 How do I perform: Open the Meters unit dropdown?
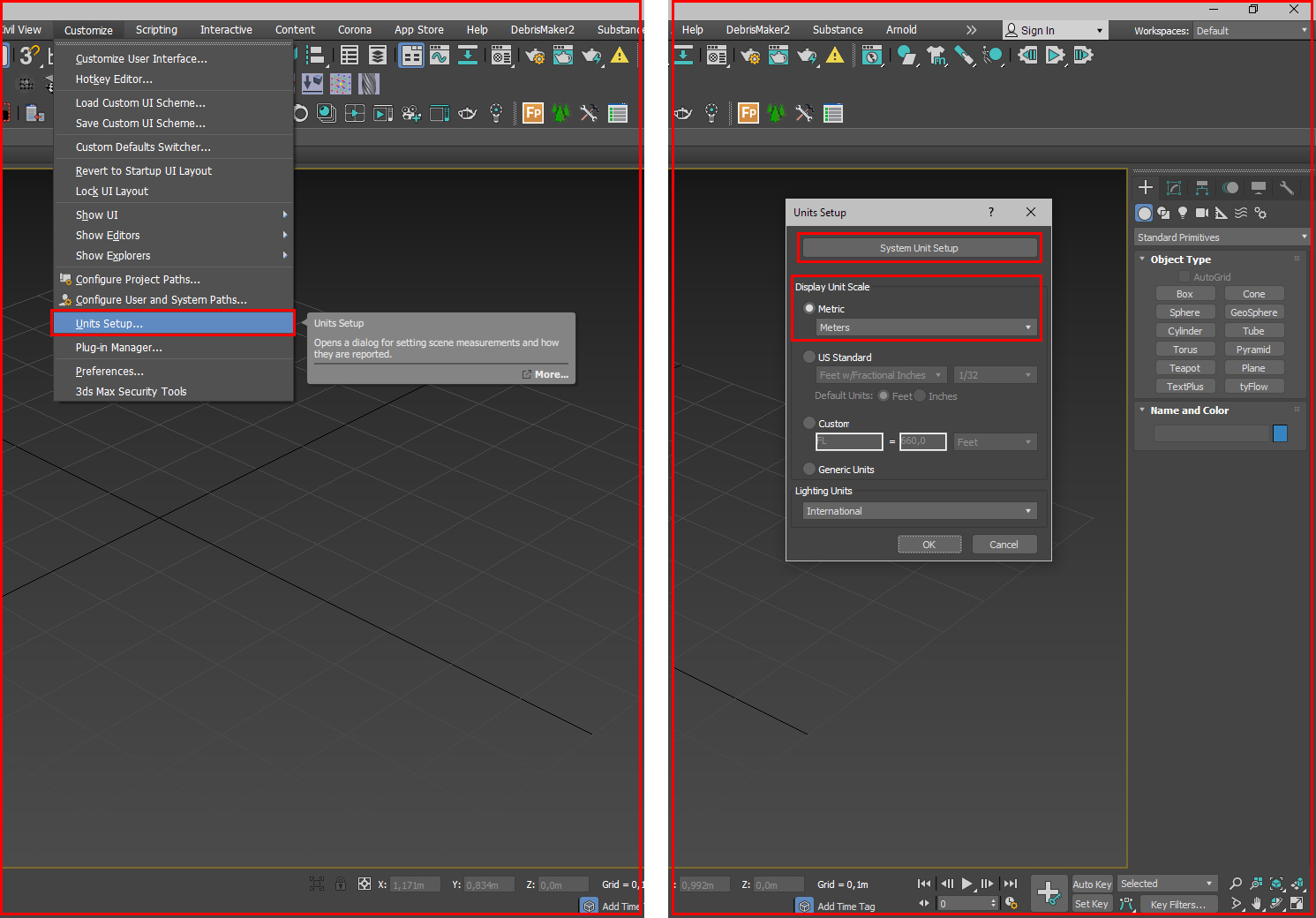[x=925, y=327]
